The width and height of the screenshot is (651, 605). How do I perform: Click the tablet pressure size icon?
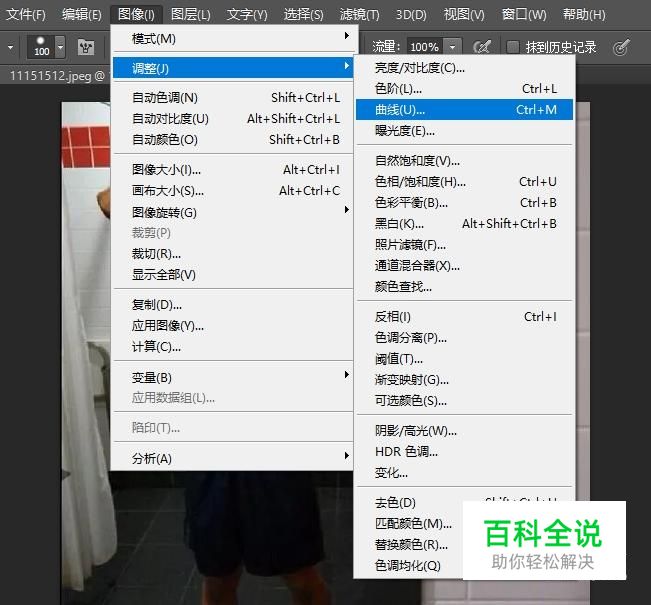pos(621,47)
